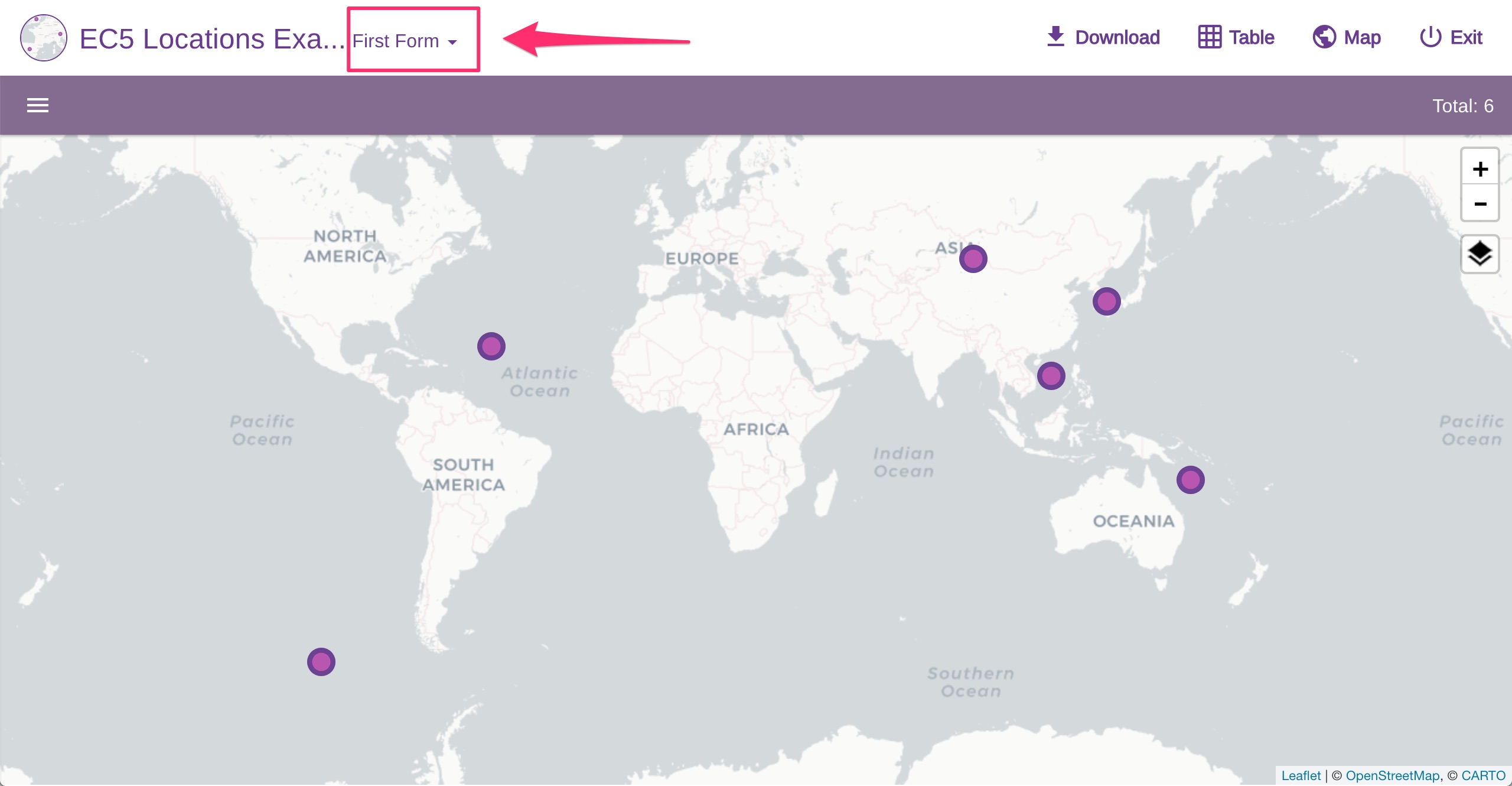Open the OpenStreetMap attribution link
The height and width of the screenshot is (786, 1512).
point(1392,775)
